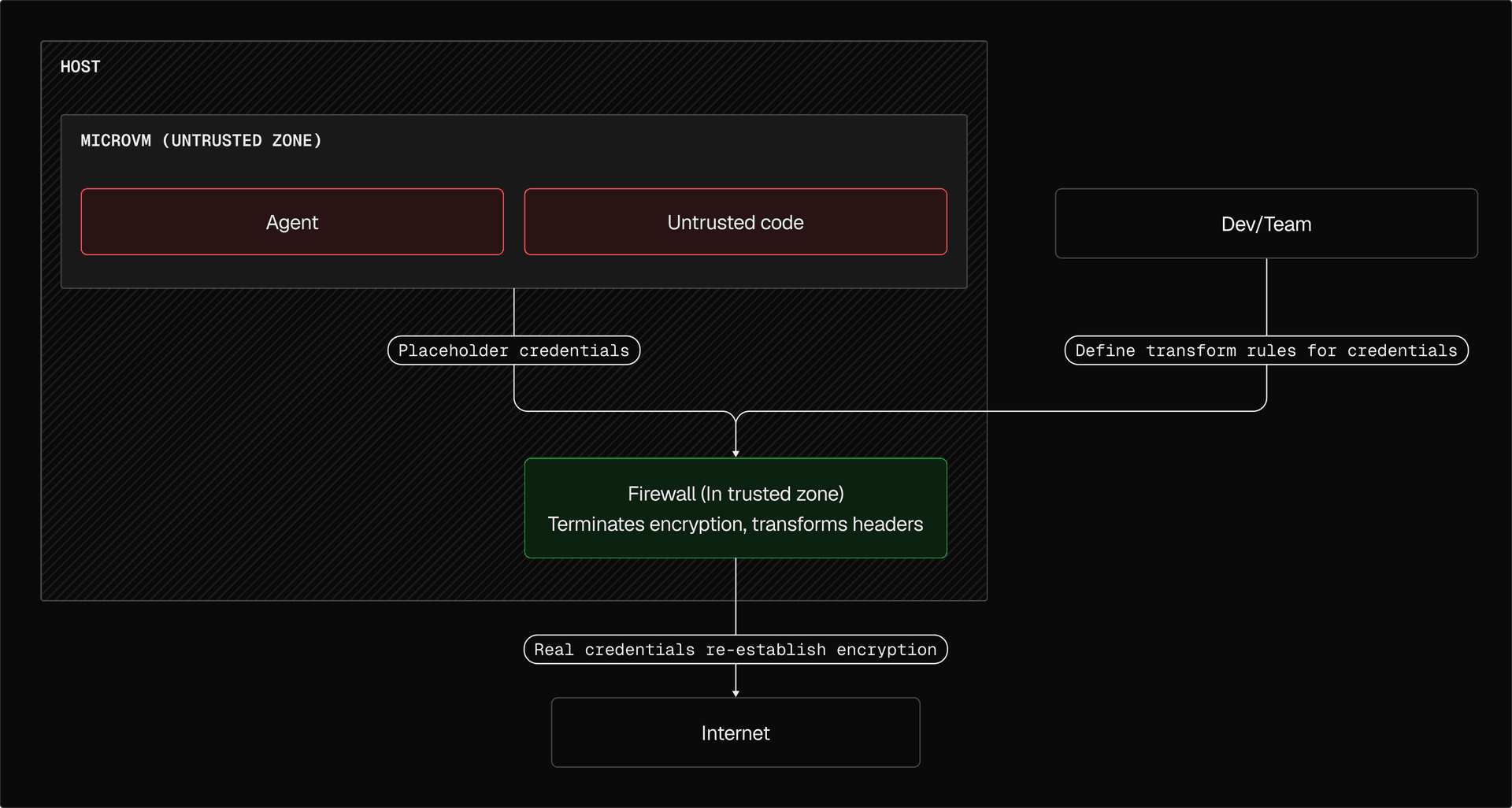1512x808 pixels.
Task: Click the arrowhead entering the Firewall box
Action: (736, 454)
